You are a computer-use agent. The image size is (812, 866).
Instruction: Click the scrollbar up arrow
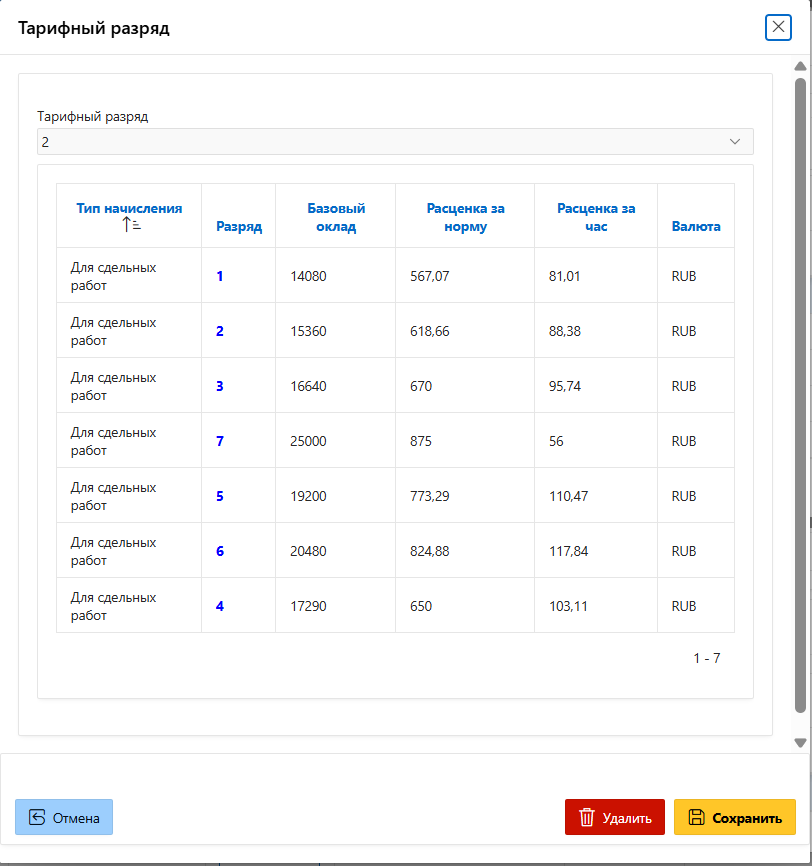[800, 67]
